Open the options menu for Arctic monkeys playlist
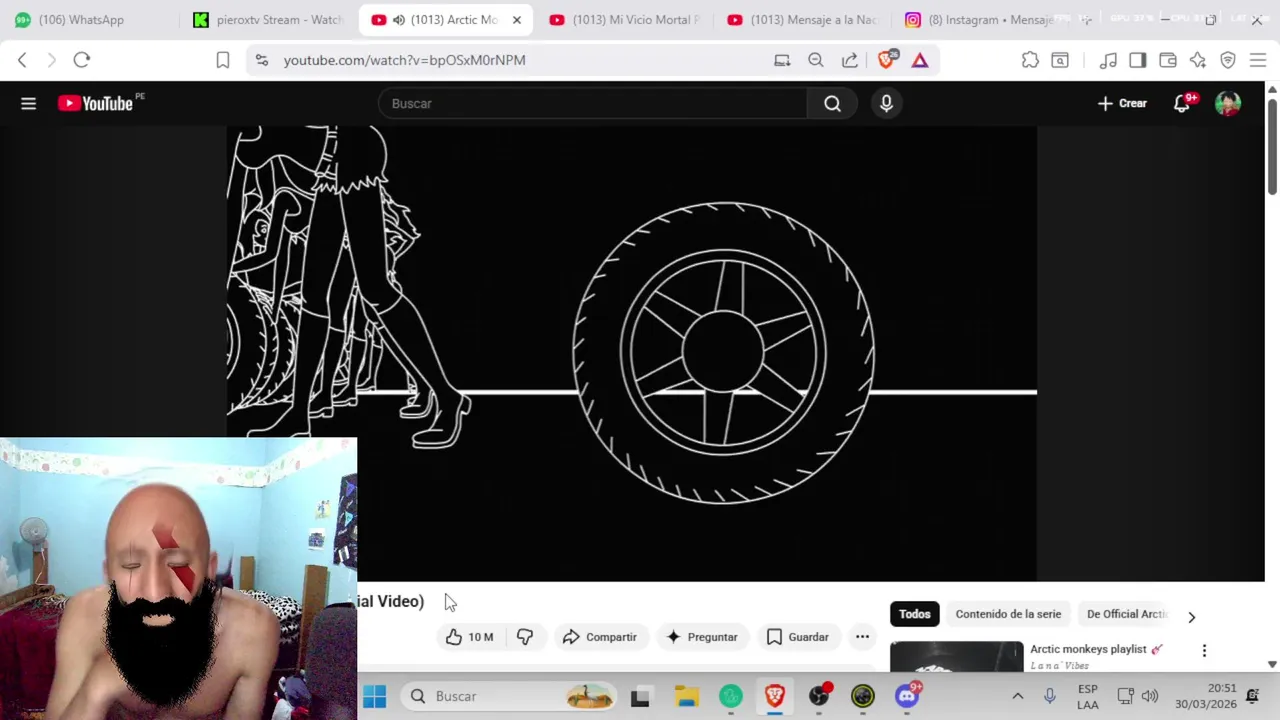This screenshot has width=1280, height=720. pos(1204,651)
